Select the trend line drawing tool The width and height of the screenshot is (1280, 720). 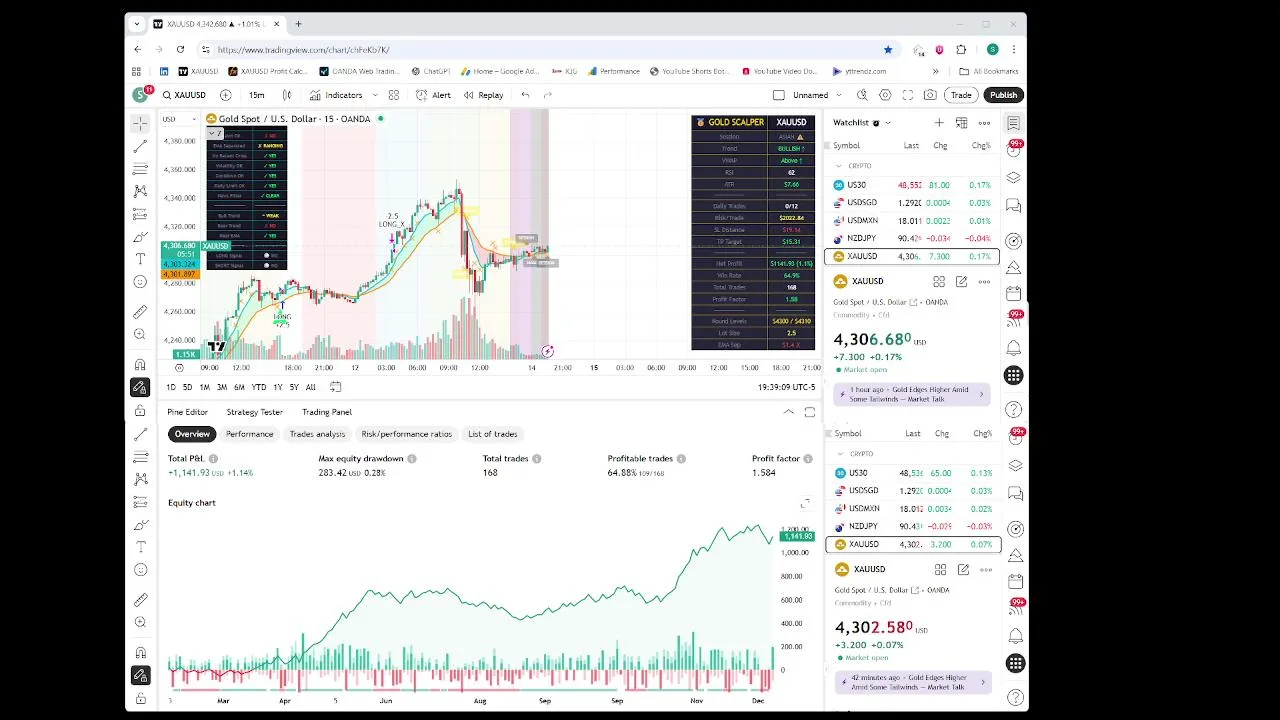[x=140, y=146]
